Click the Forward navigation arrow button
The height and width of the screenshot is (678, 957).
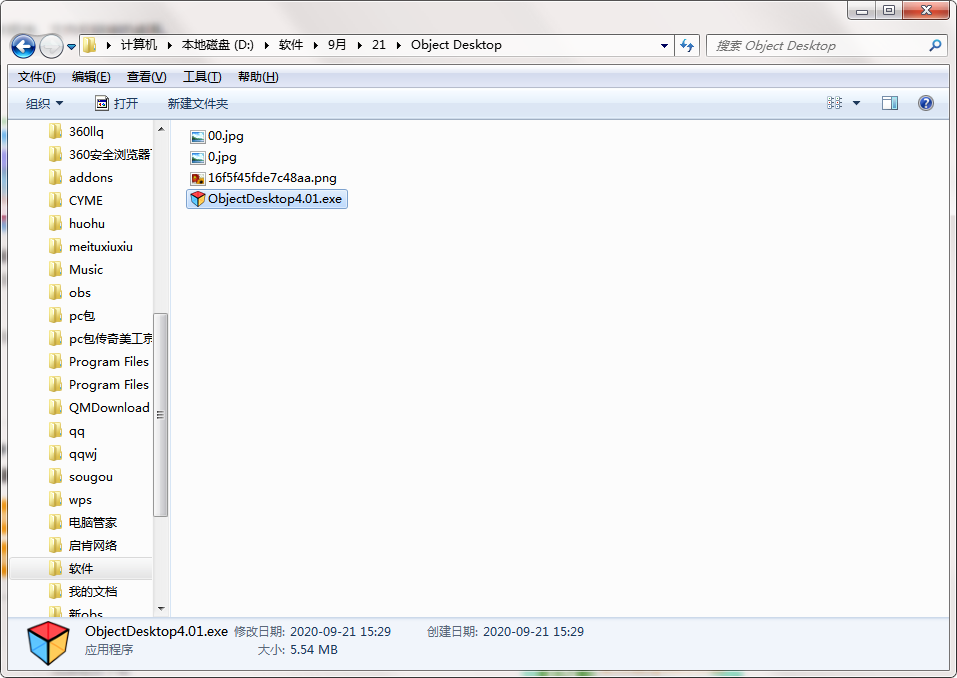(51, 46)
